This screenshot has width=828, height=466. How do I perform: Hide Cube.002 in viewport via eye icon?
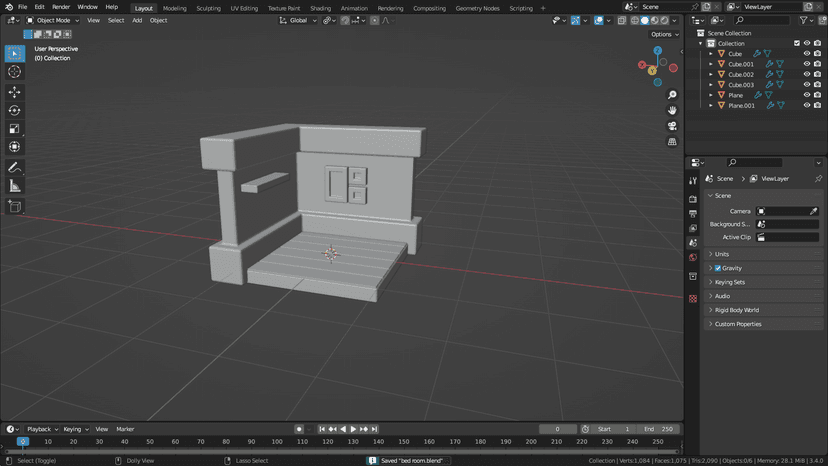coord(806,74)
